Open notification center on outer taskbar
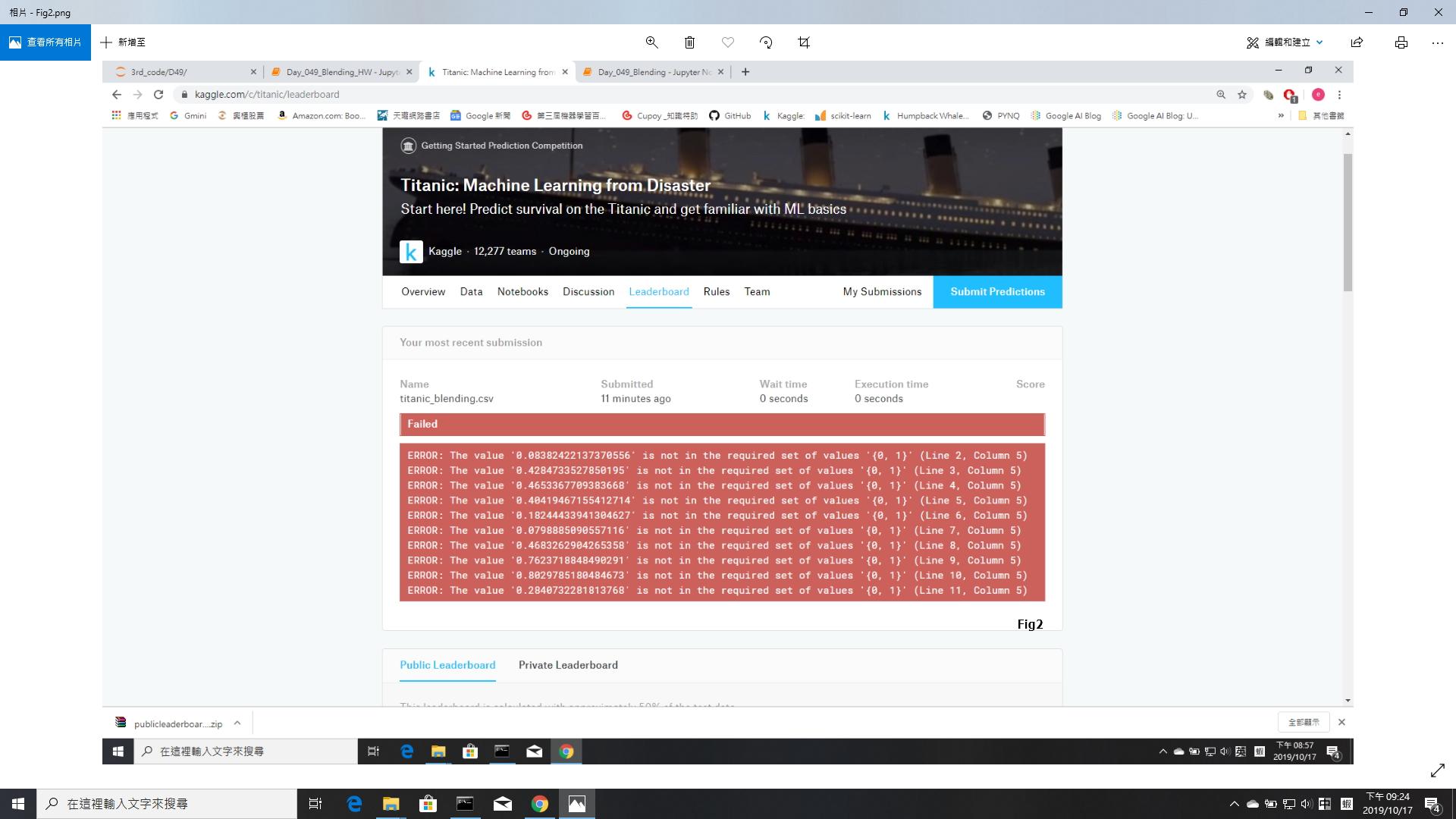 1432,804
